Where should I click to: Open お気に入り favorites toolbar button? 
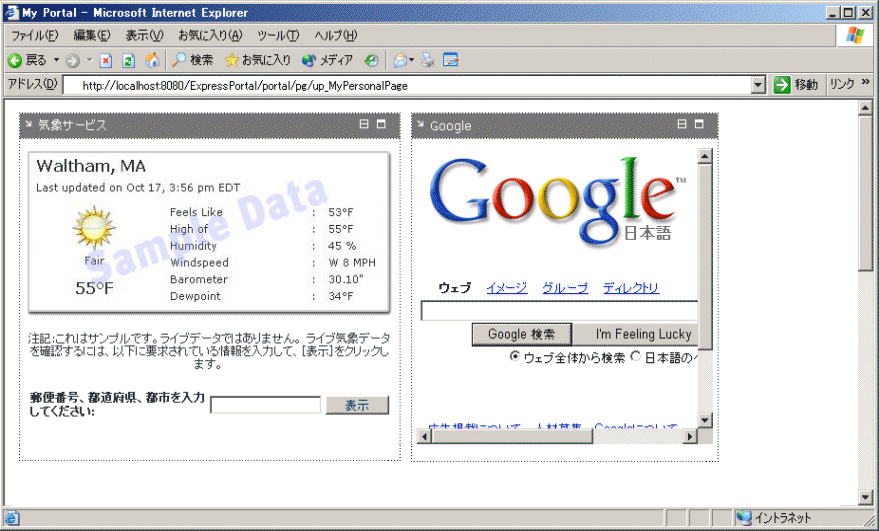pyautogui.click(x=258, y=60)
